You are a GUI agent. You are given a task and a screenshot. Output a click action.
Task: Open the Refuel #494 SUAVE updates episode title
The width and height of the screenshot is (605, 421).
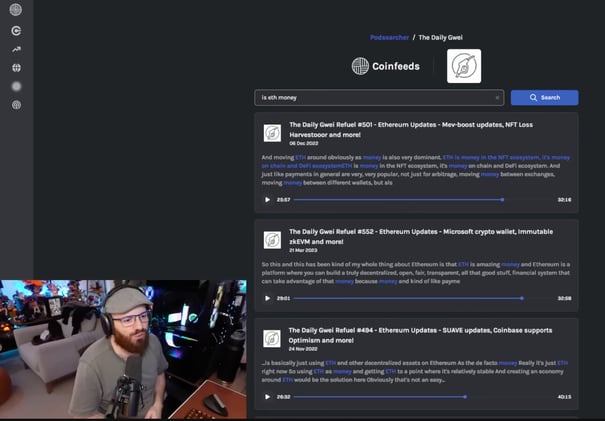pyautogui.click(x=420, y=335)
